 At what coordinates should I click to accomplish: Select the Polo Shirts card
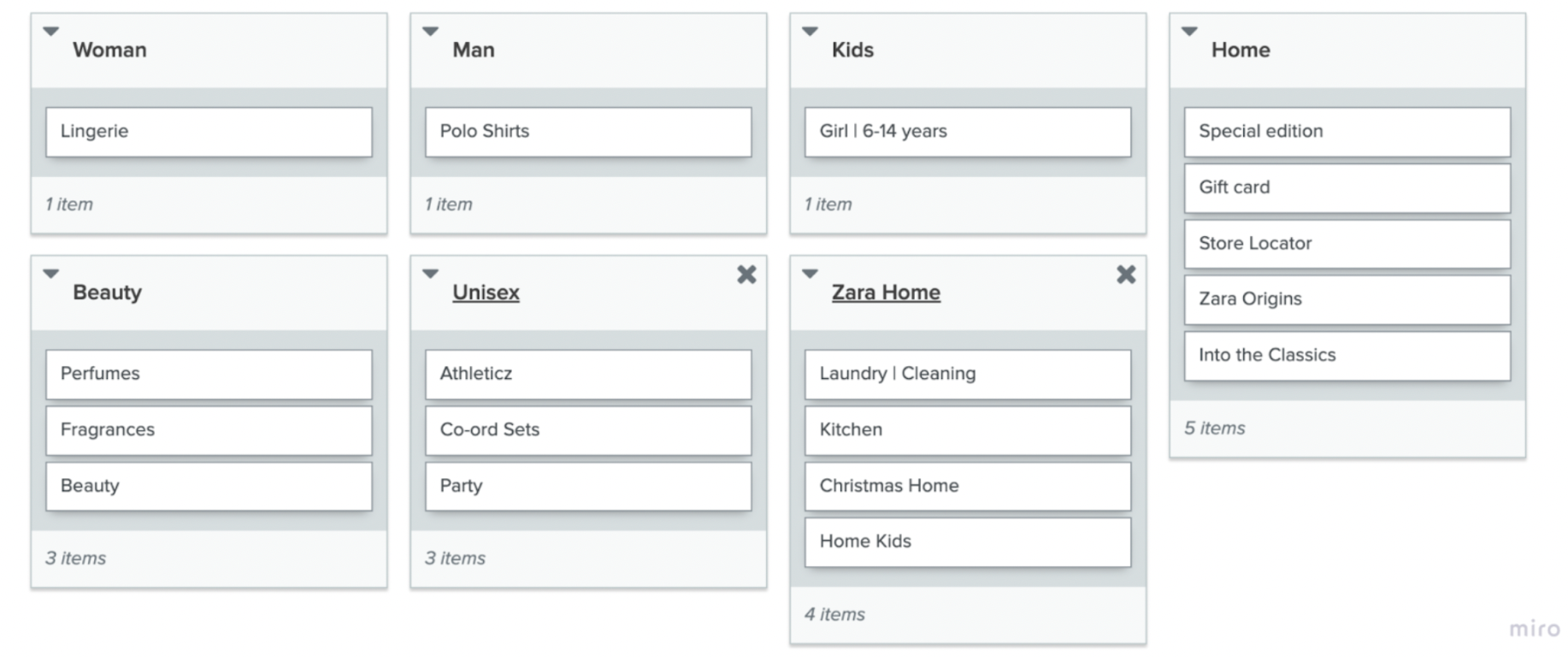tap(588, 132)
